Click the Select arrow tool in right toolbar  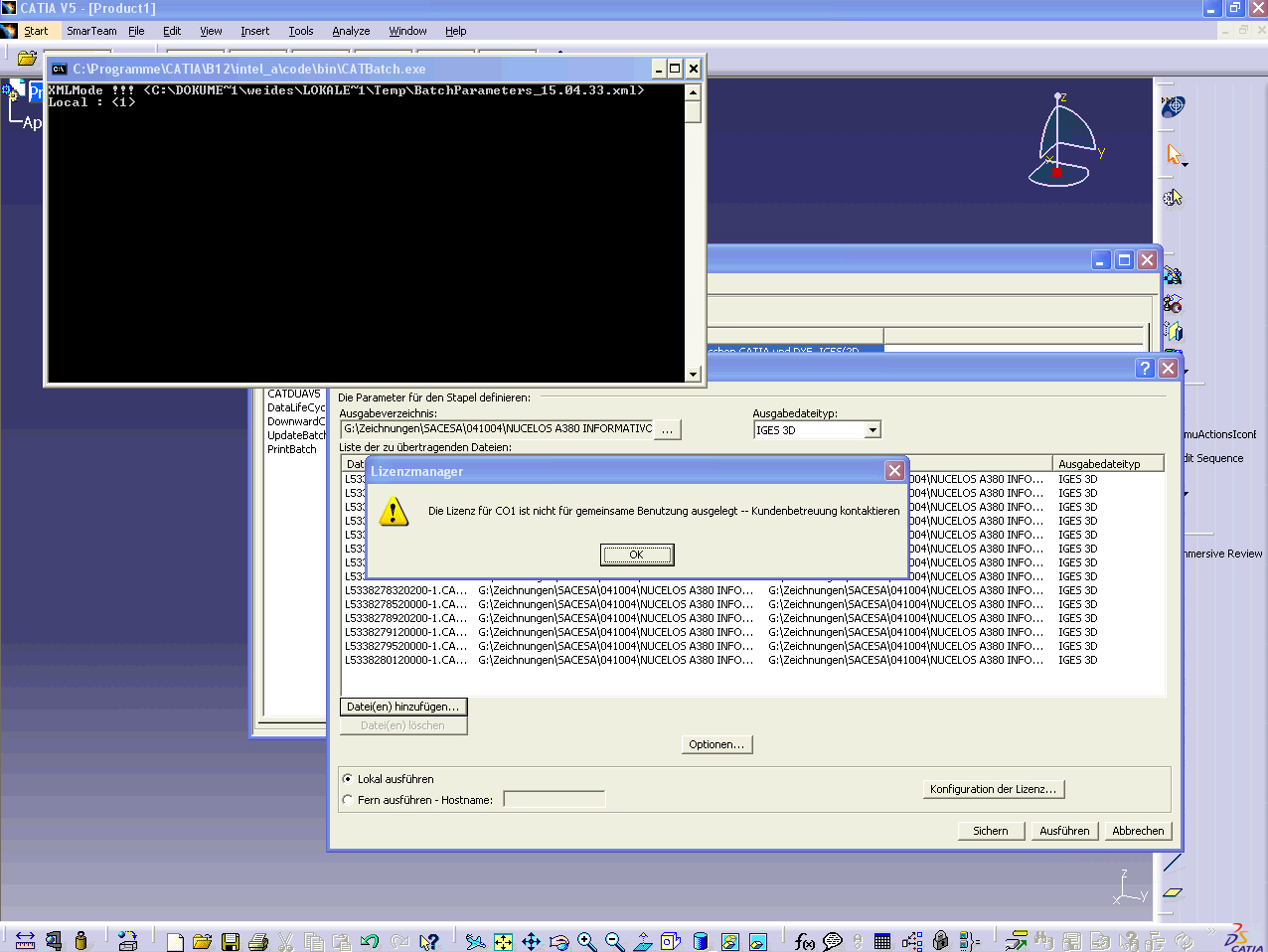coord(1175,155)
